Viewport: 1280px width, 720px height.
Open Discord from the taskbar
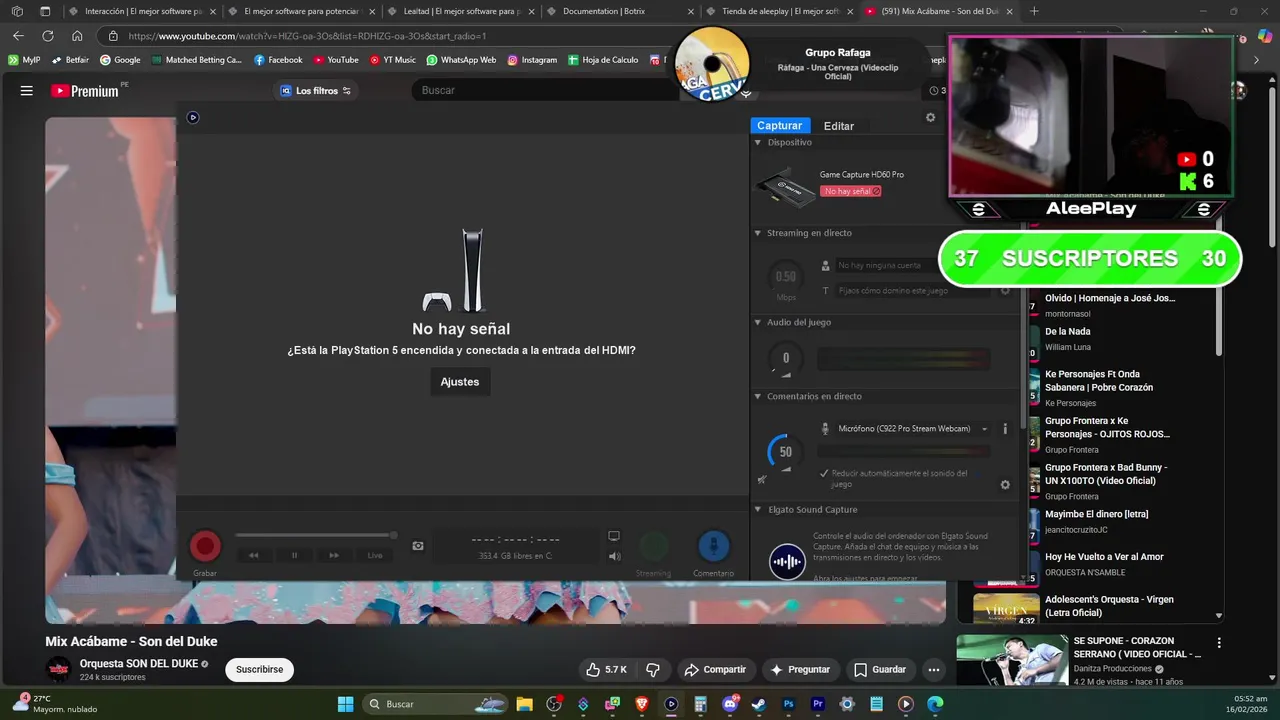730,704
